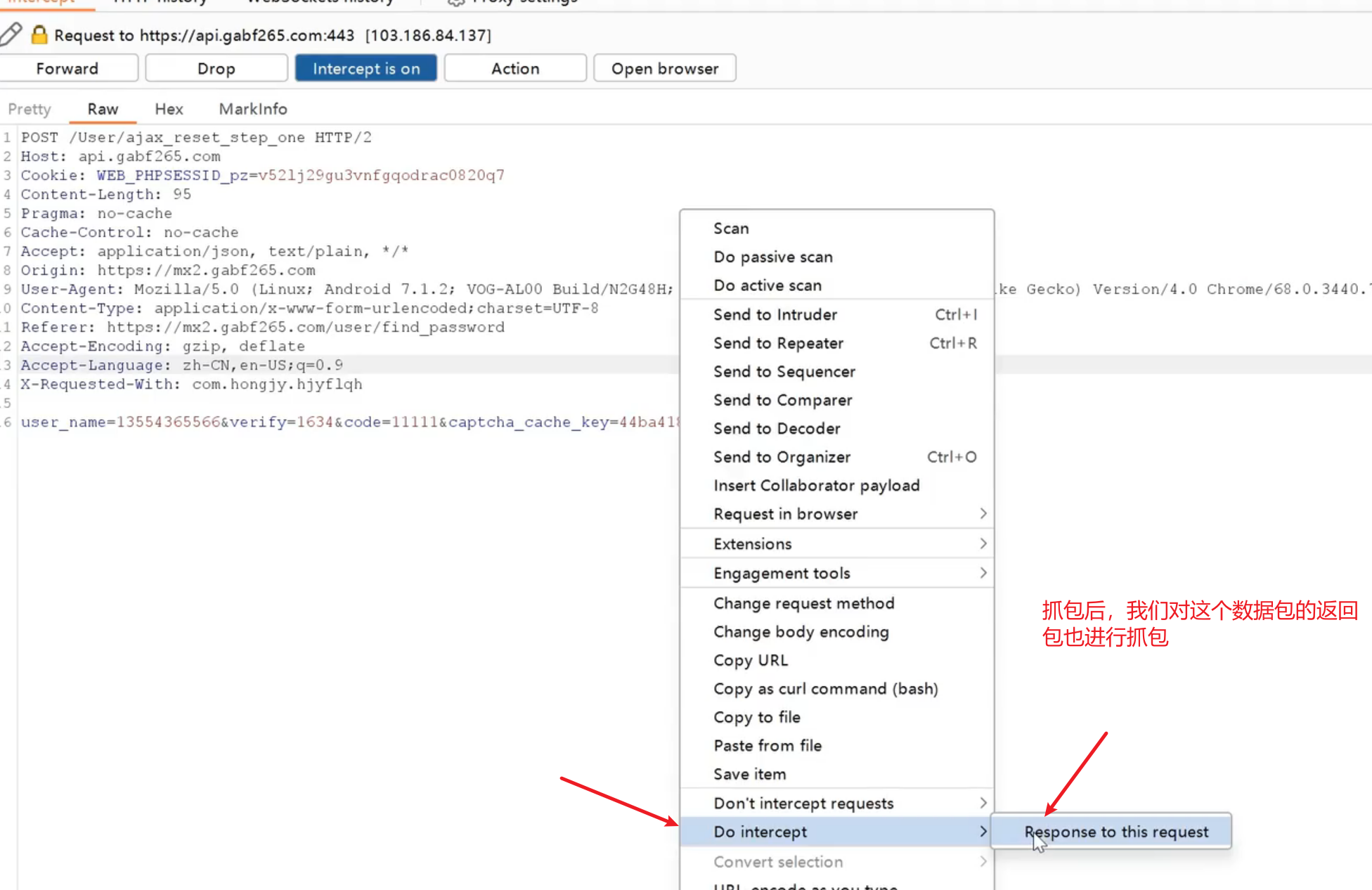Select Copy as curl command (bash)
The height and width of the screenshot is (890, 1372).
click(x=825, y=689)
